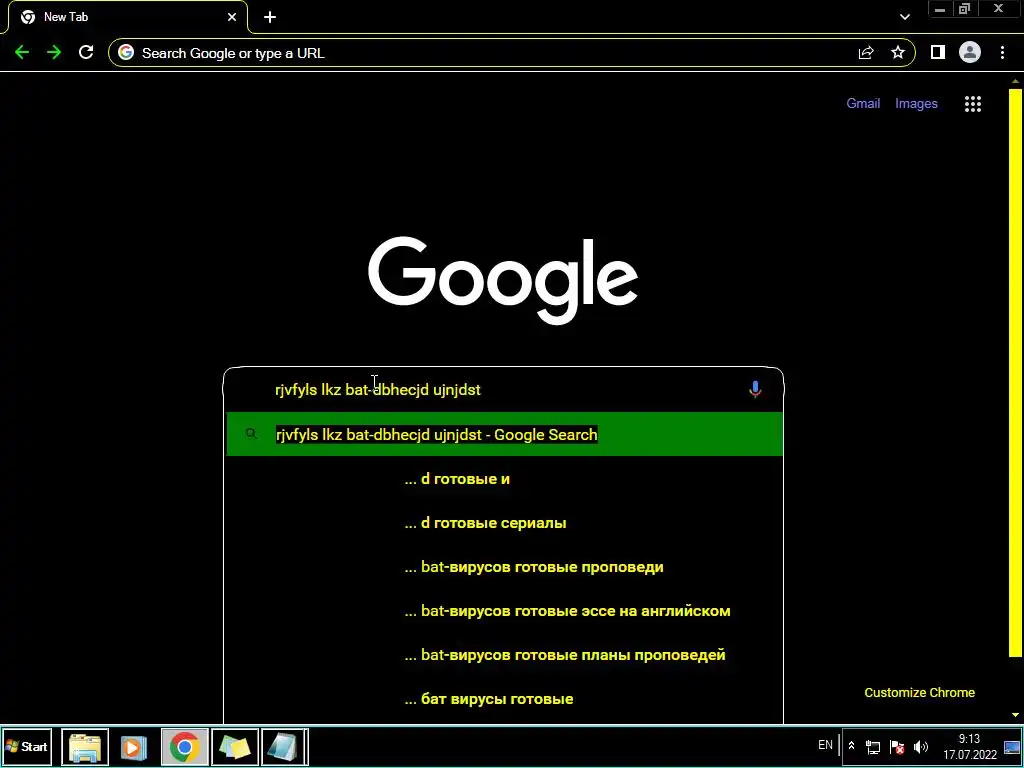Screen dimensions: 1024x768
Task: Open the Google apps grid
Action: tap(973, 104)
